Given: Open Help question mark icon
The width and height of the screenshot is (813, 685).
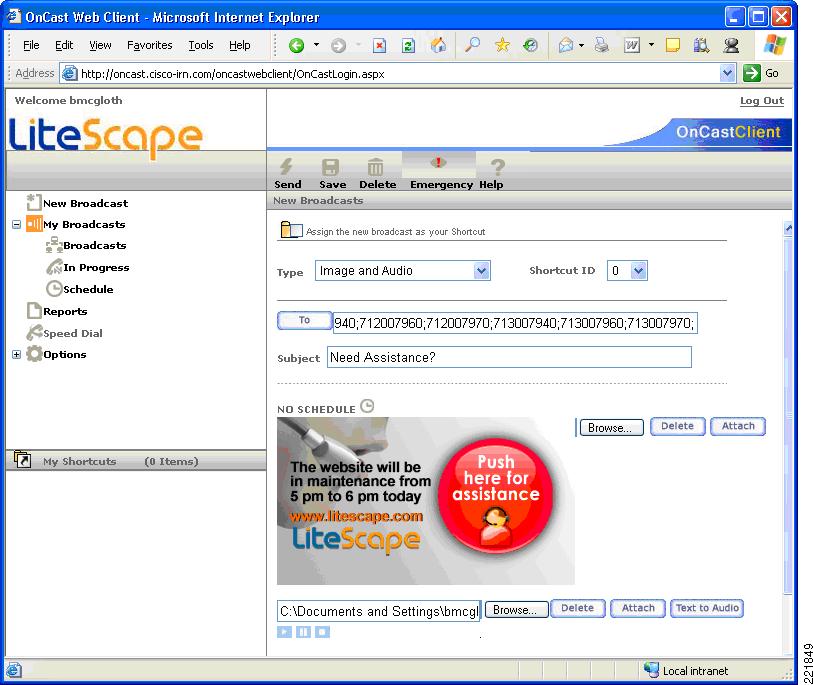Looking at the screenshot, I should tap(497, 167).
